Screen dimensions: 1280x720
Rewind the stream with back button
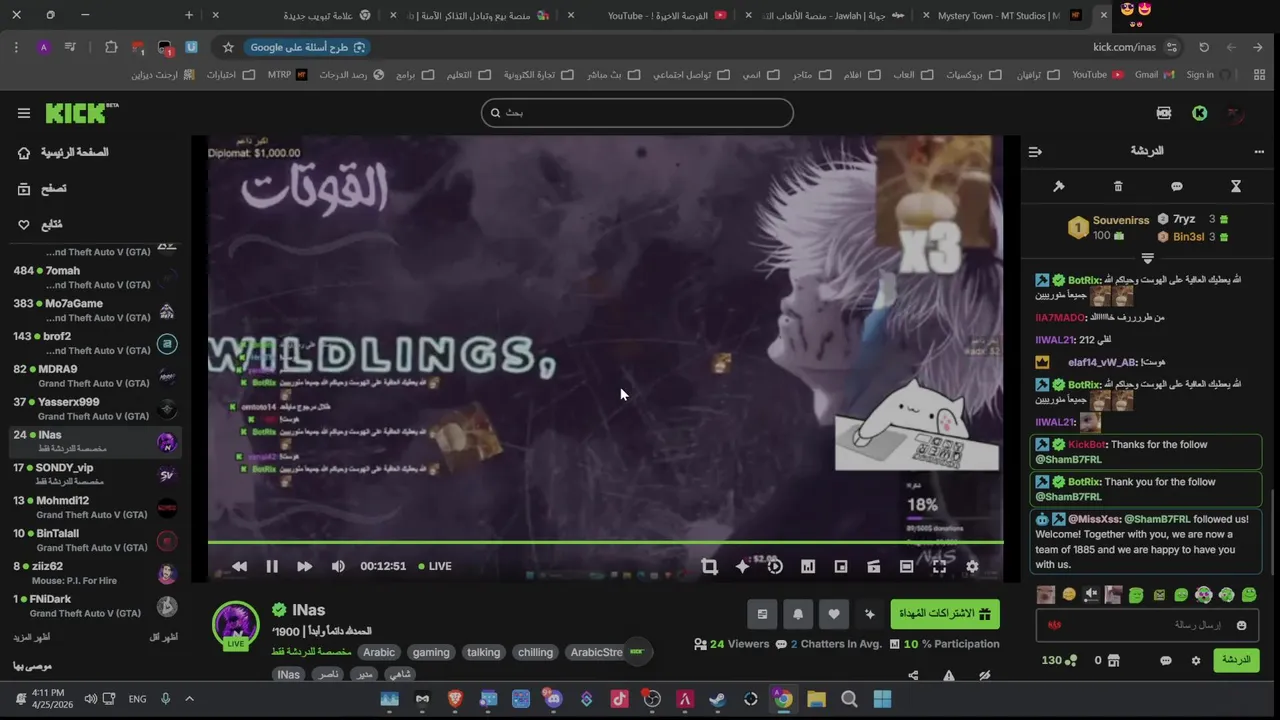coord(239,566)
